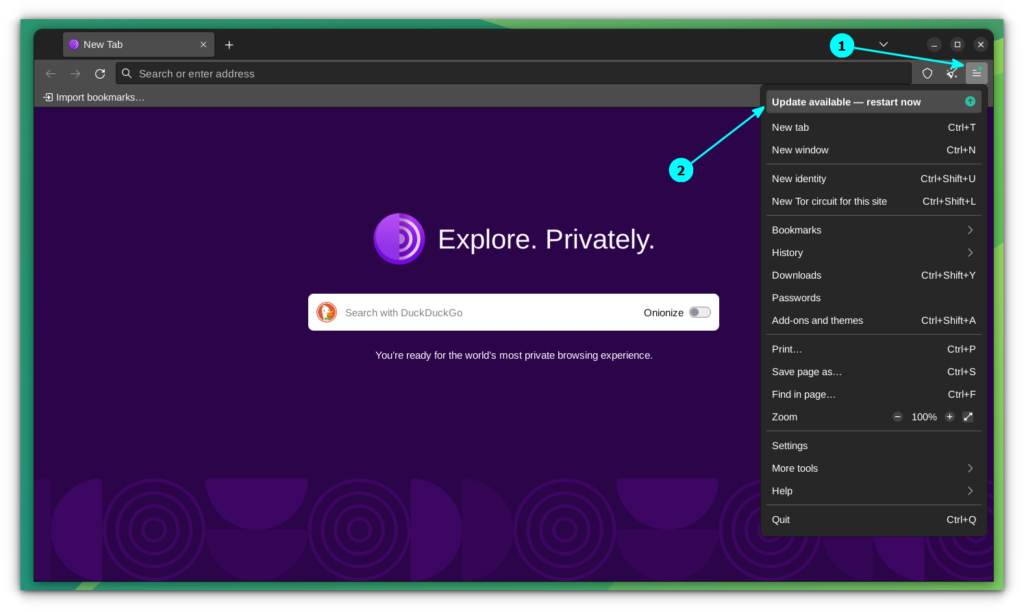This screenshot has width=1024, height=612.
Task: Select Print… menu item
Action: point(873,349)
